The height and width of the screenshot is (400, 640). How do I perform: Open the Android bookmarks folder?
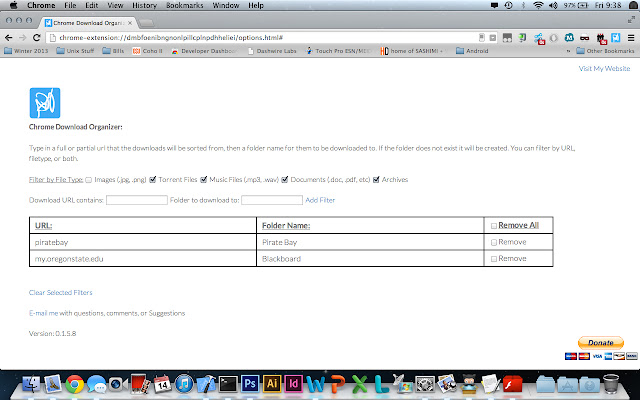point(472,51)
